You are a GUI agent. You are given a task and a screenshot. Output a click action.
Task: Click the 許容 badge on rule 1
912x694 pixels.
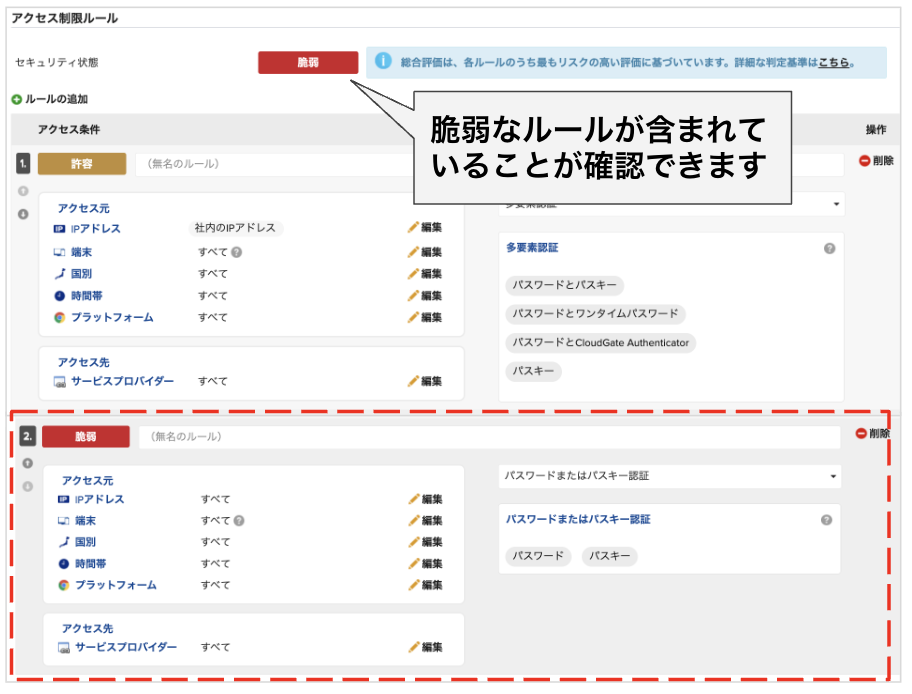82,164
